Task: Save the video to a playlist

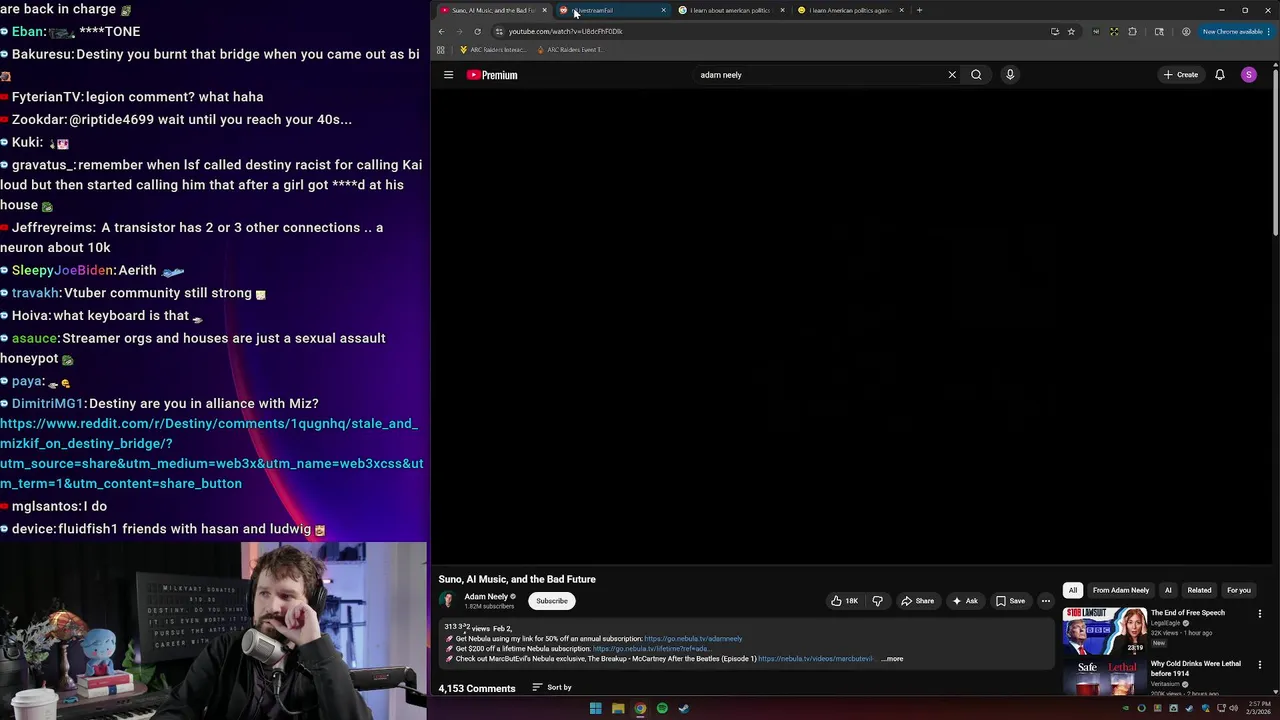Action: (1010, 601)
